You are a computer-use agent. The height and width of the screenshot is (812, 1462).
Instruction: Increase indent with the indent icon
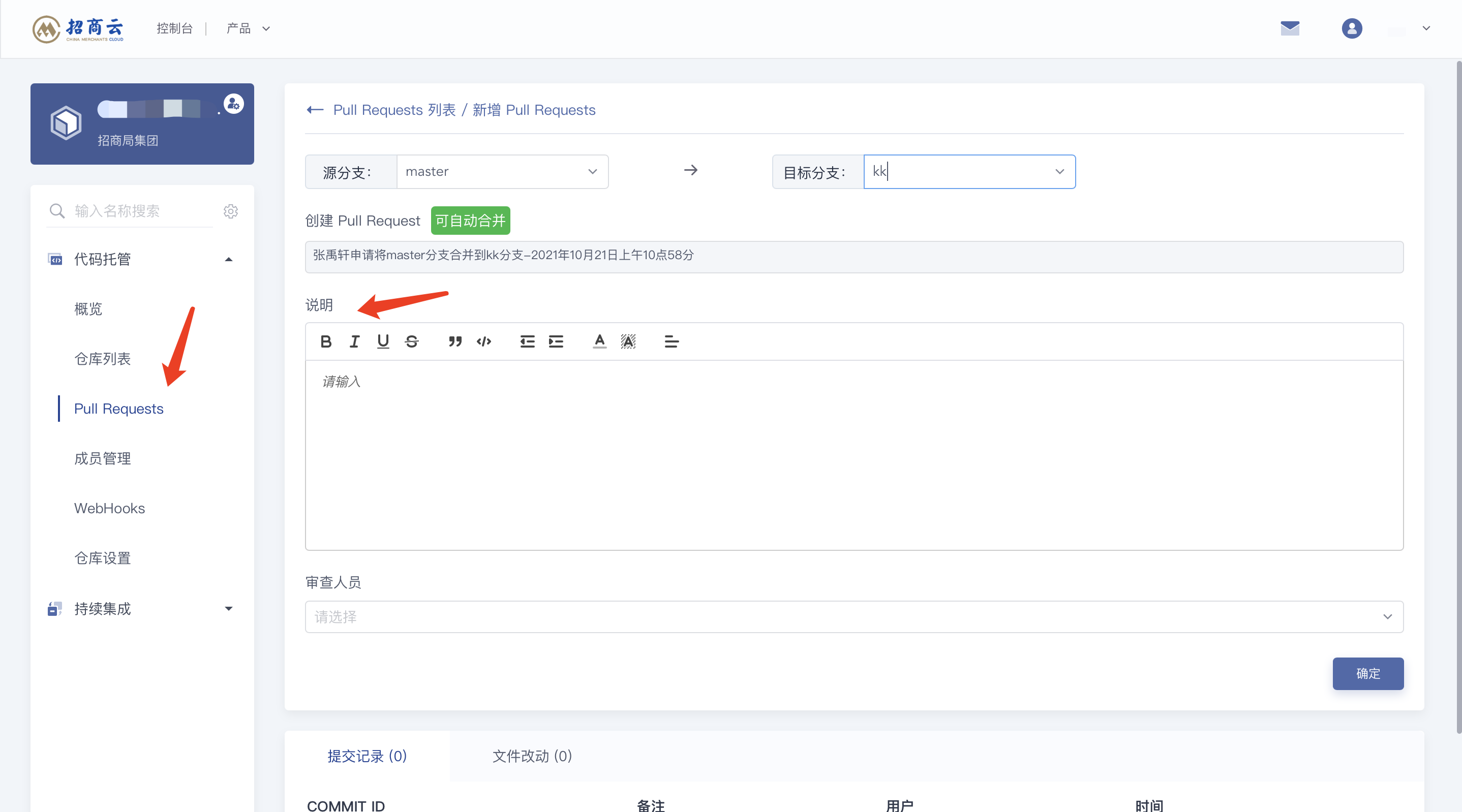tap(556, 341)
